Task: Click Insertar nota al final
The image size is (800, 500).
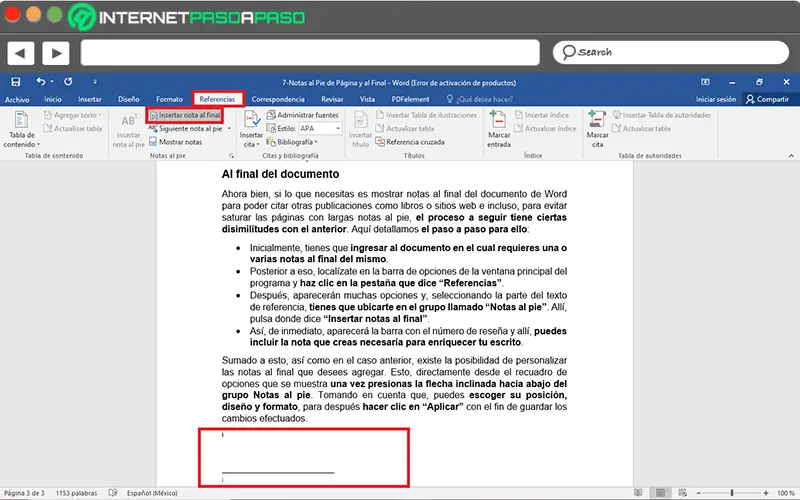Action: [x=185, y=115]
